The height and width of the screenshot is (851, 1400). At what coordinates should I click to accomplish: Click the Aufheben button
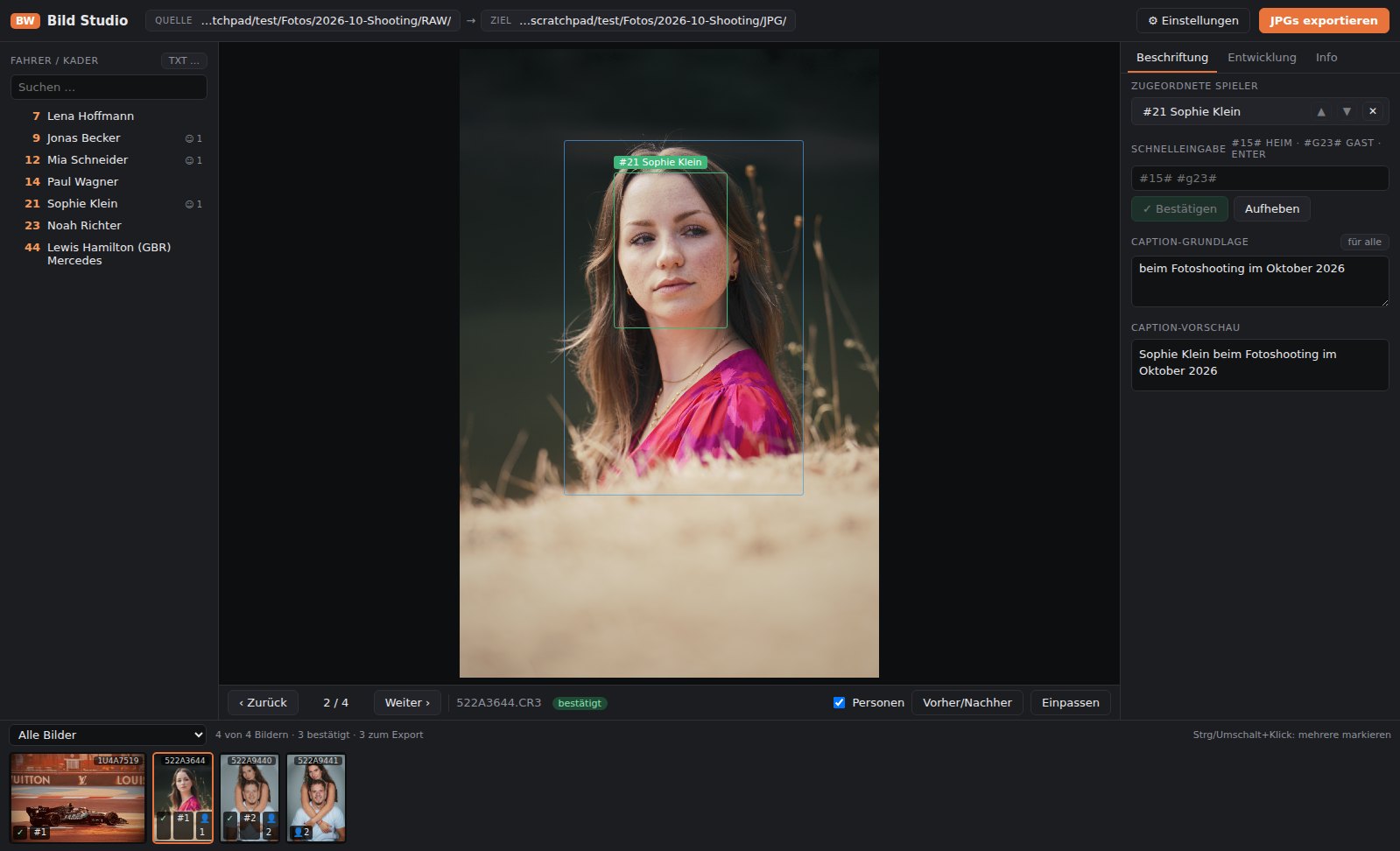click(1271, 208)
